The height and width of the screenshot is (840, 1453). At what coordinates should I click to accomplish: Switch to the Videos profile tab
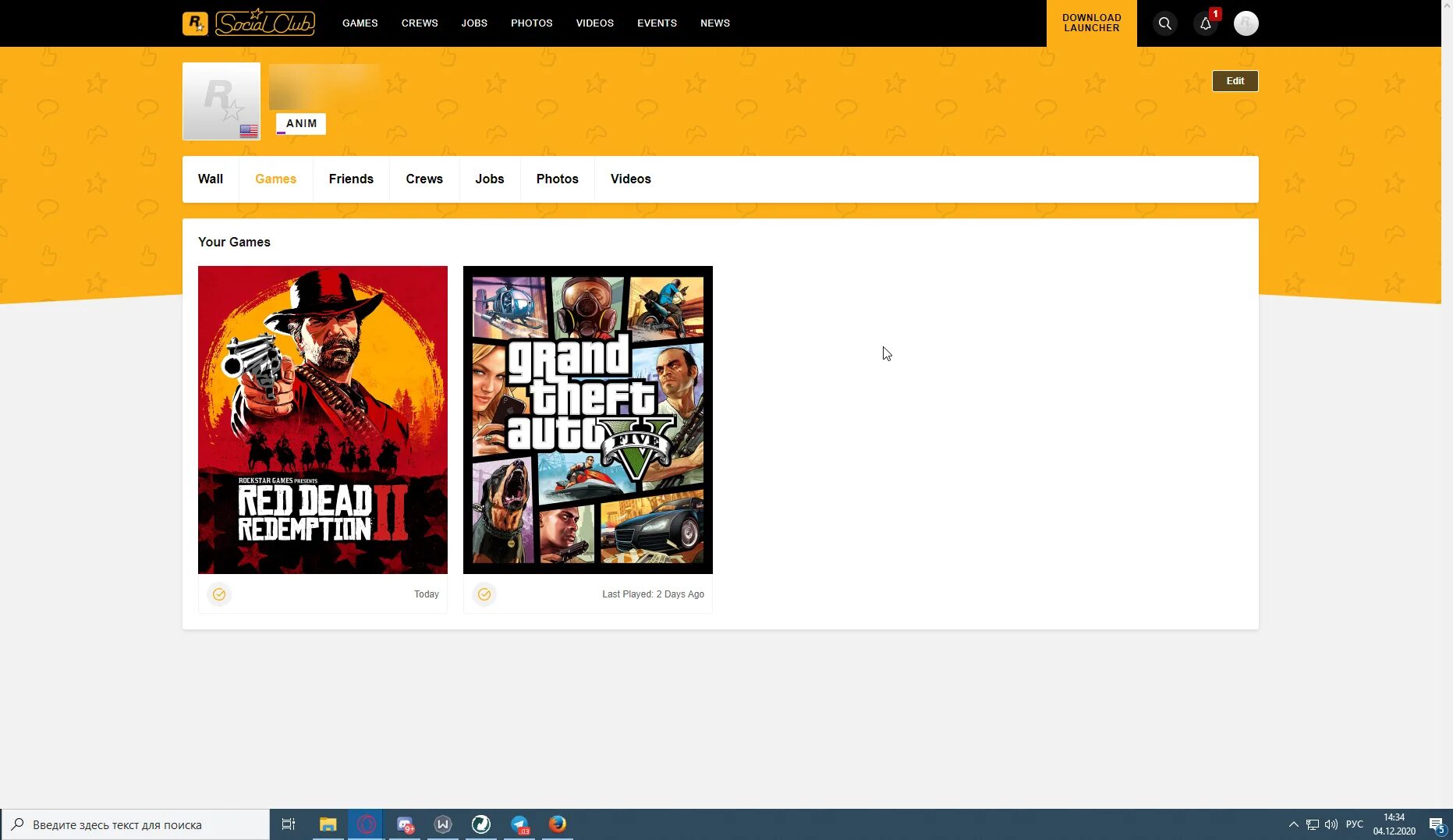[x=631, y=179]
